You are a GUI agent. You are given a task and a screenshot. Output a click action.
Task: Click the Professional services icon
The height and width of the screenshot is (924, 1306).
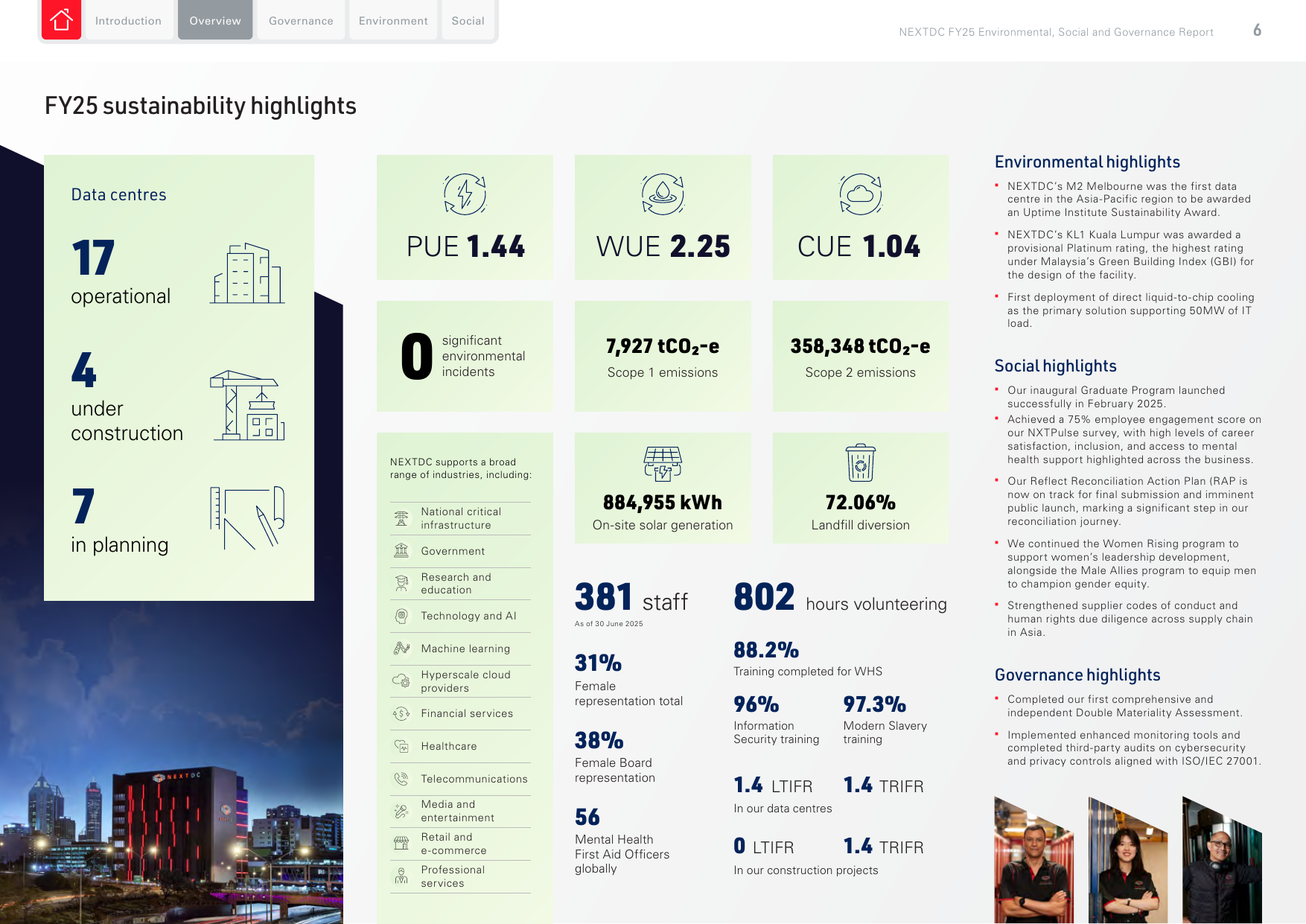401,876
